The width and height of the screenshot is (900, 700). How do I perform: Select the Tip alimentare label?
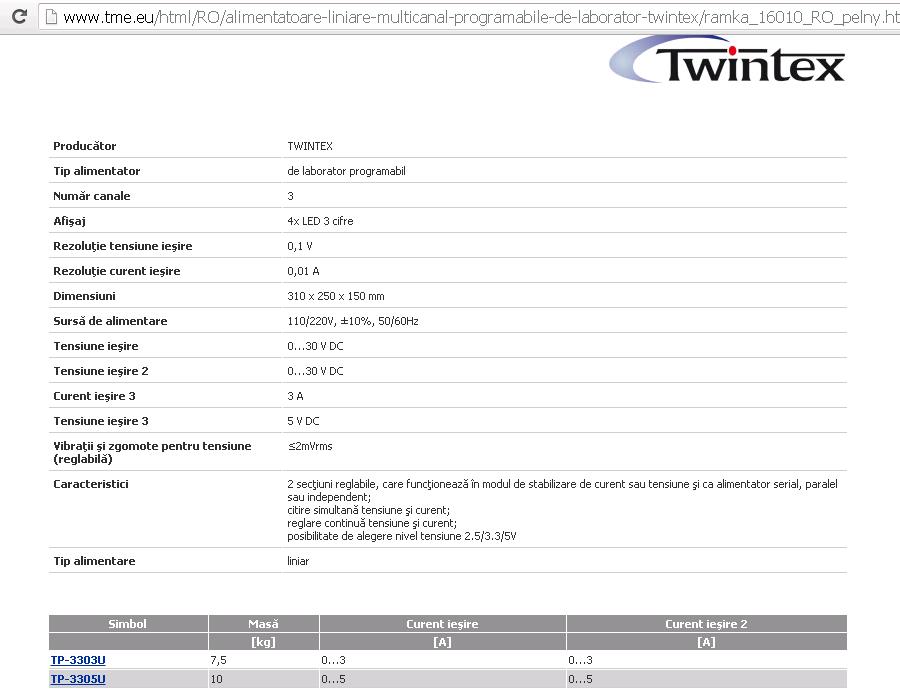94,561
